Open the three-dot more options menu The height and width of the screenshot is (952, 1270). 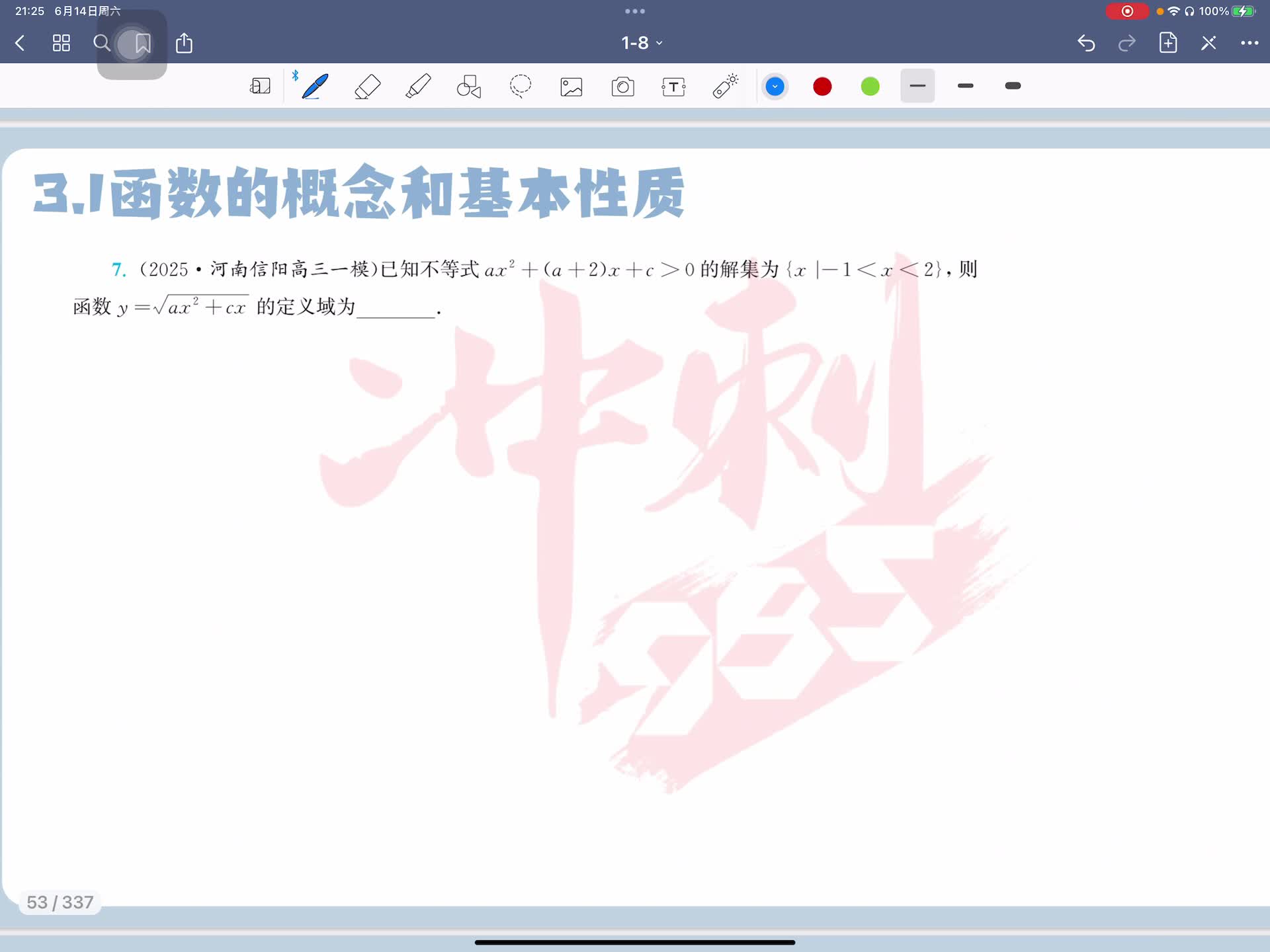[1249, 44]
